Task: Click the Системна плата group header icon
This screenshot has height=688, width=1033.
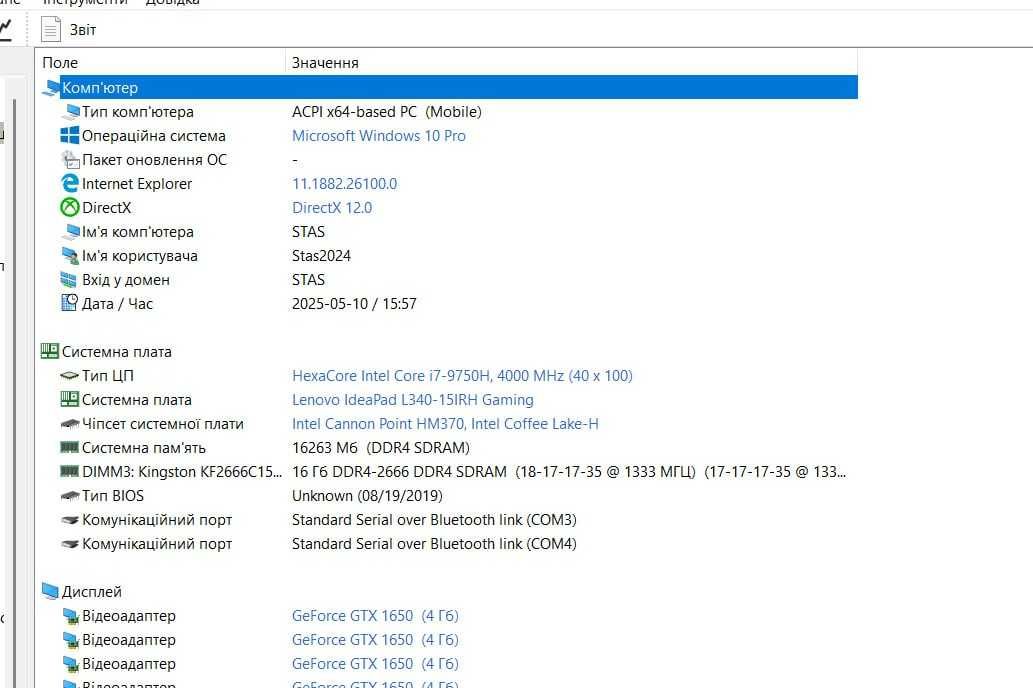Action: [50, 351]
